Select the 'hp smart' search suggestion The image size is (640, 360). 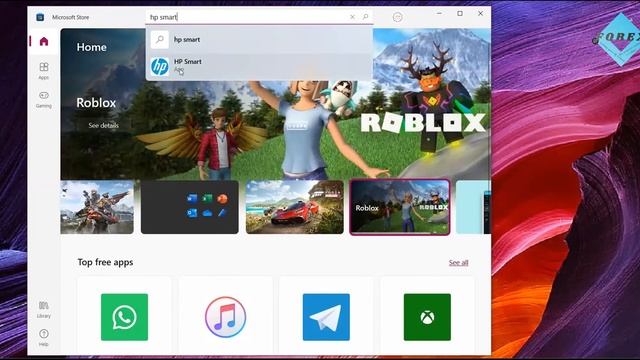[x=259, y=40]
